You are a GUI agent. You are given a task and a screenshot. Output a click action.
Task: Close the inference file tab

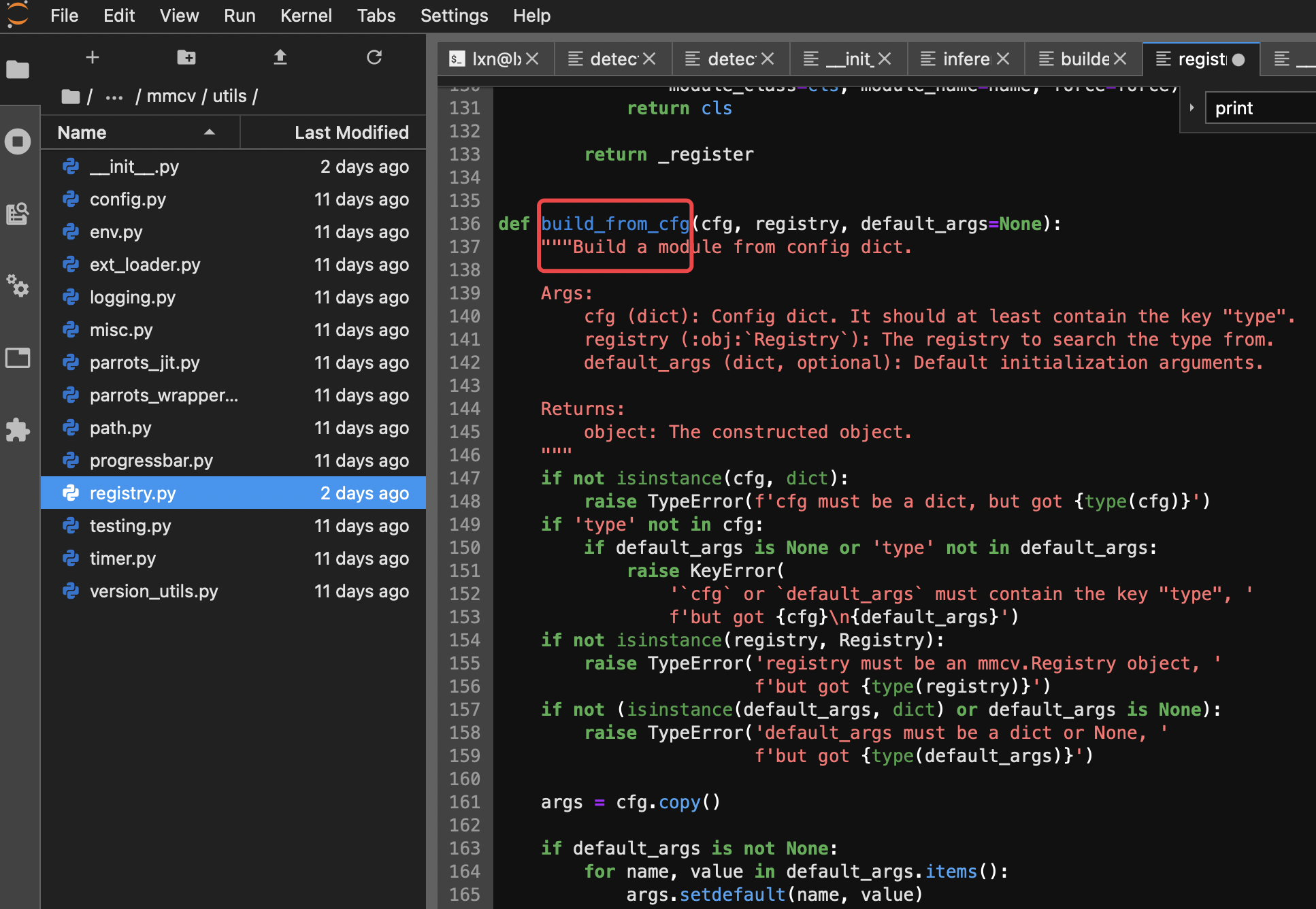coord(1002,59)
